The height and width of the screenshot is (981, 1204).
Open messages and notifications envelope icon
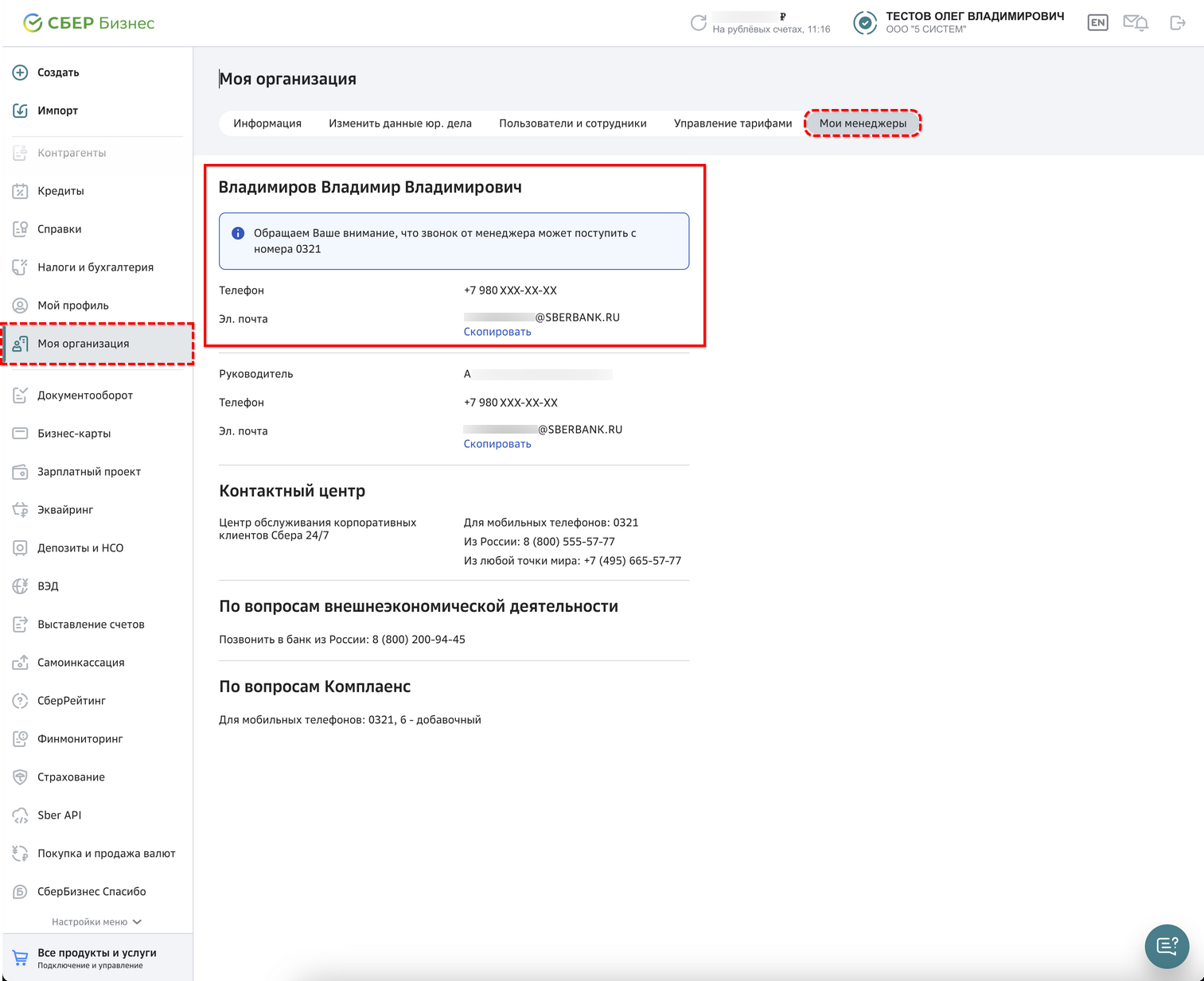click(x=1136, y=23)
